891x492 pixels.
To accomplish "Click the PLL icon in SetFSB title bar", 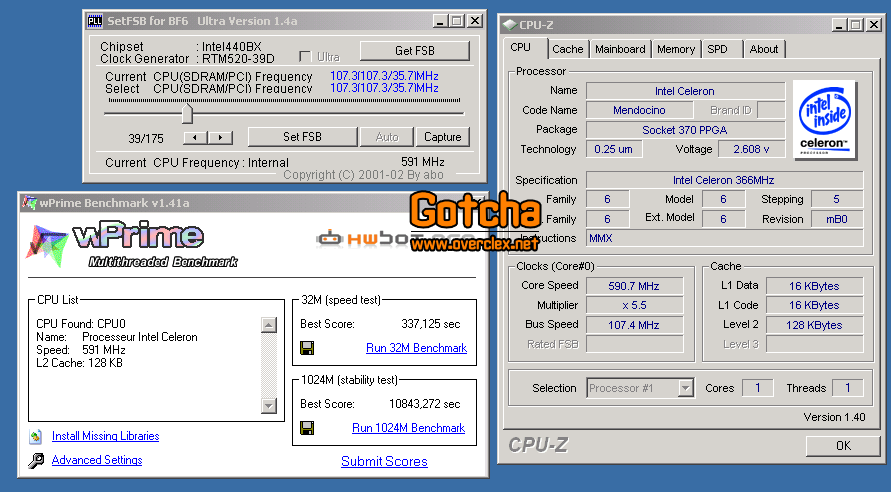I will click(94, 22).
